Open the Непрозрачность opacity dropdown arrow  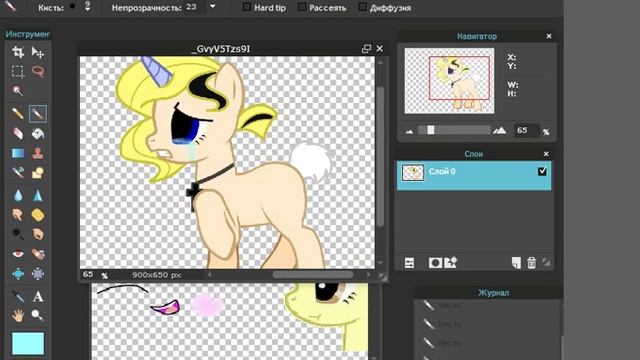[x=213, y=7]
